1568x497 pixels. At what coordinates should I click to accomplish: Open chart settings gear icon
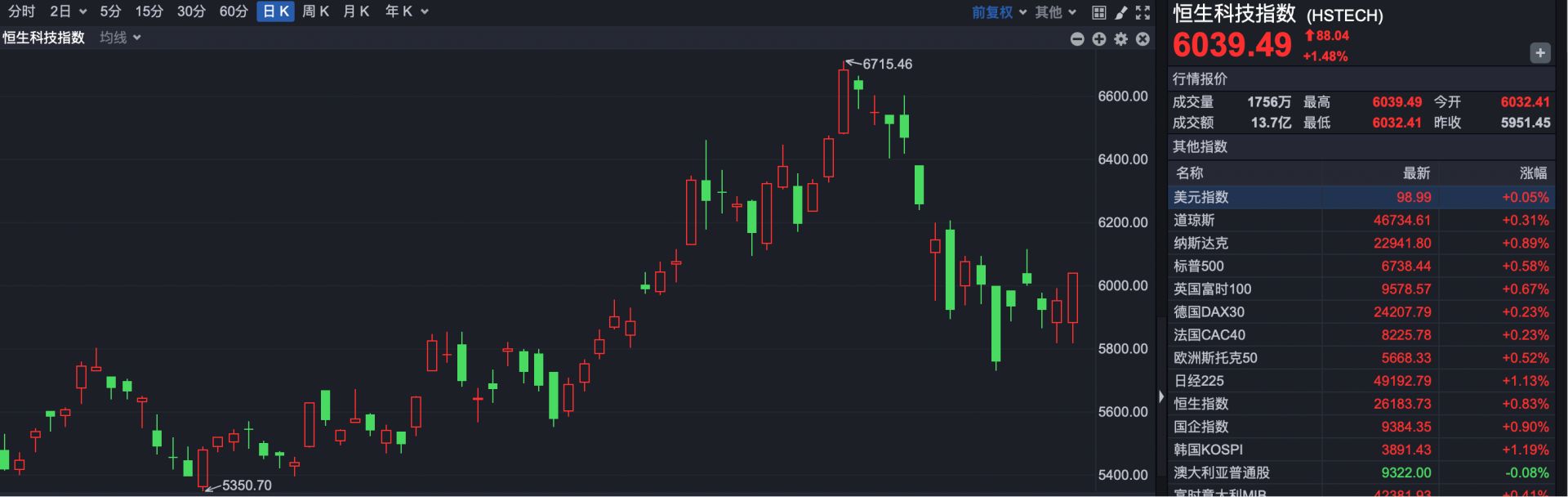click(x=1120, y=39)
